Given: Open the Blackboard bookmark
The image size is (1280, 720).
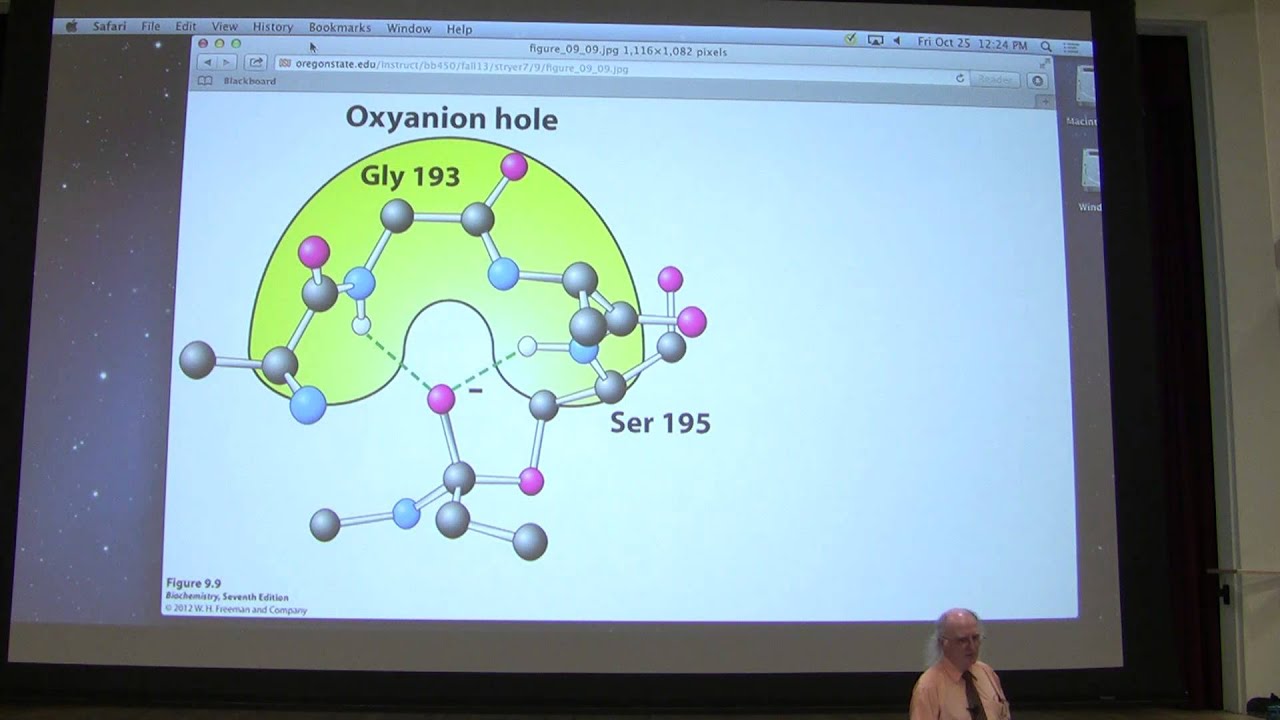Looking at the screenshot, I should [x=250, y=81].
